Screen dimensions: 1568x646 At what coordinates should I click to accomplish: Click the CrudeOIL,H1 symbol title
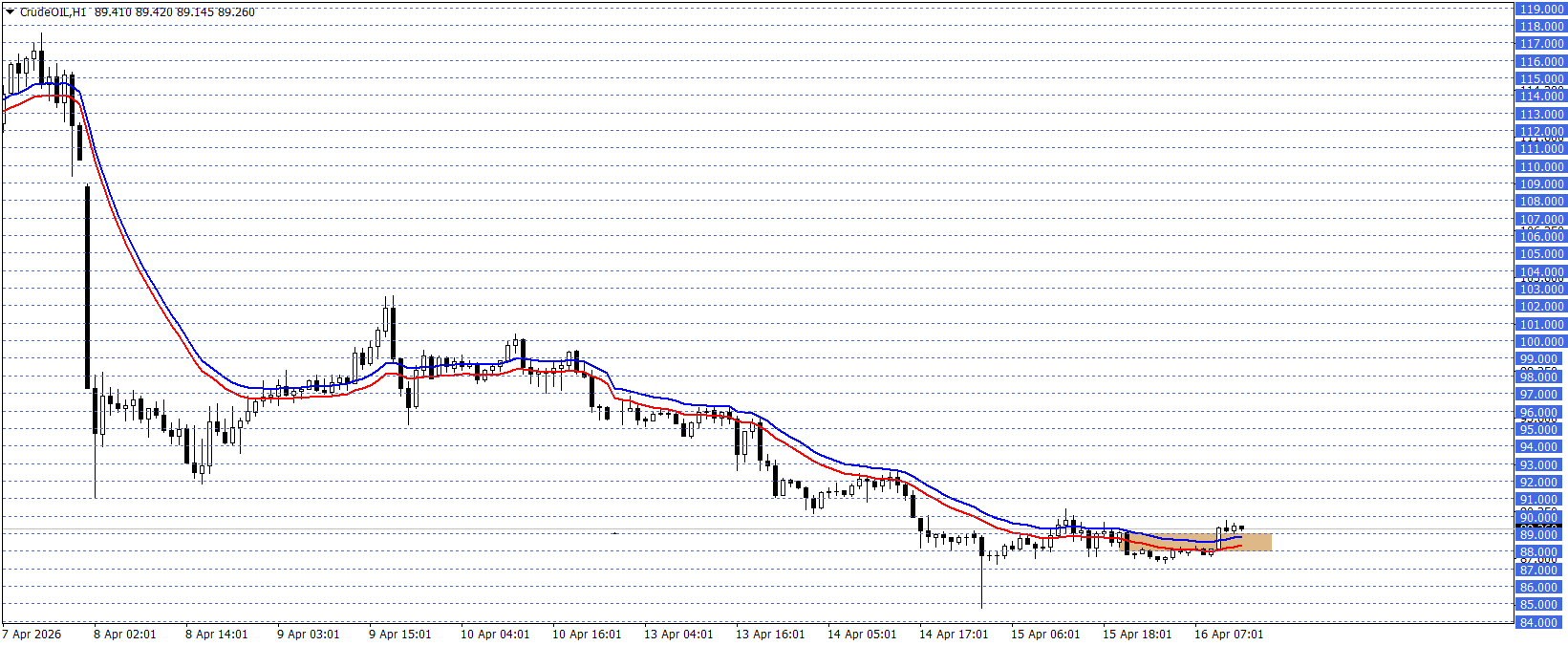pos(53,12)
